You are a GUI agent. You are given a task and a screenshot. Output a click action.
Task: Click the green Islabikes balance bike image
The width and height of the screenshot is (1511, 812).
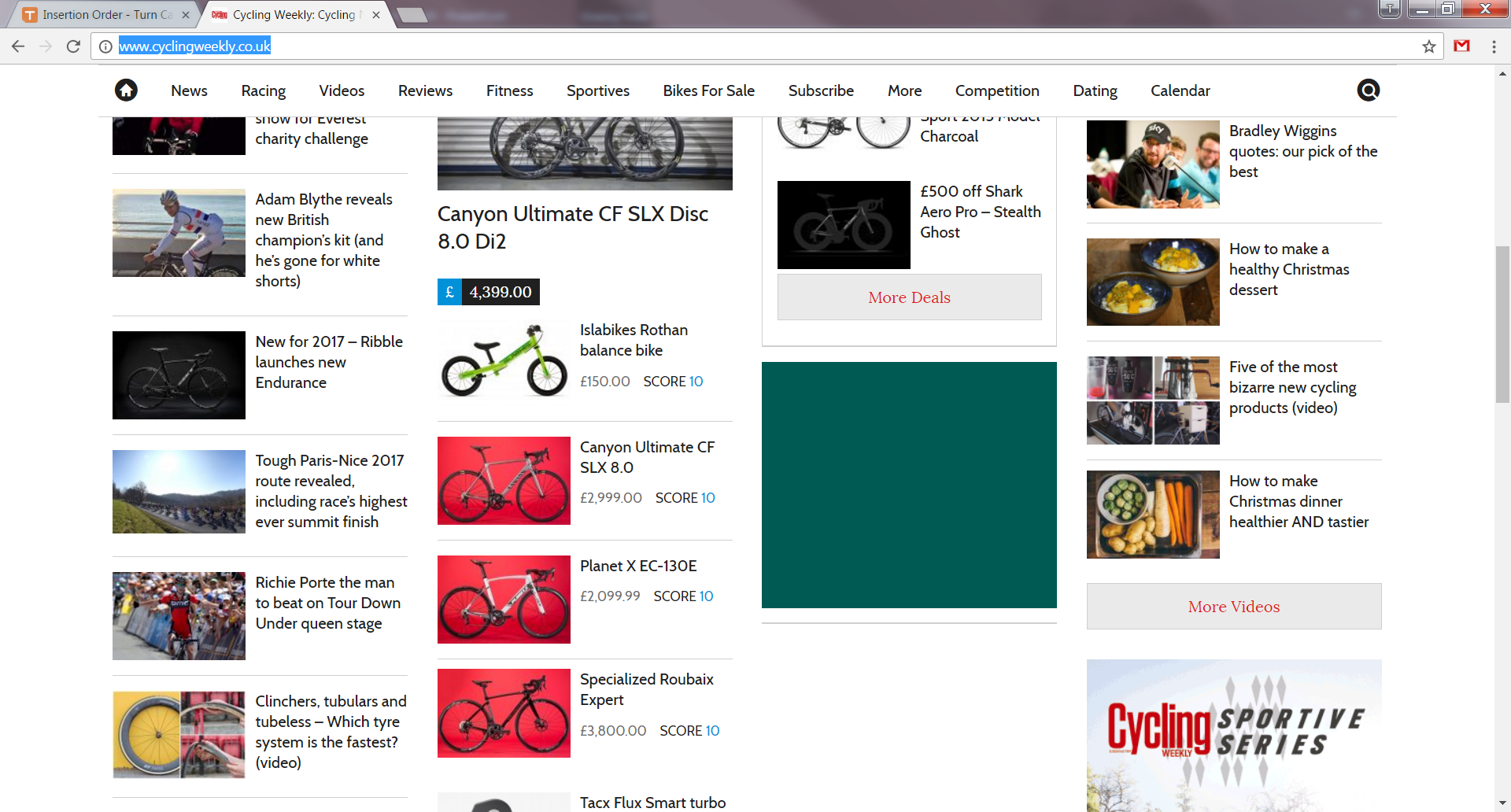(504, 361)
